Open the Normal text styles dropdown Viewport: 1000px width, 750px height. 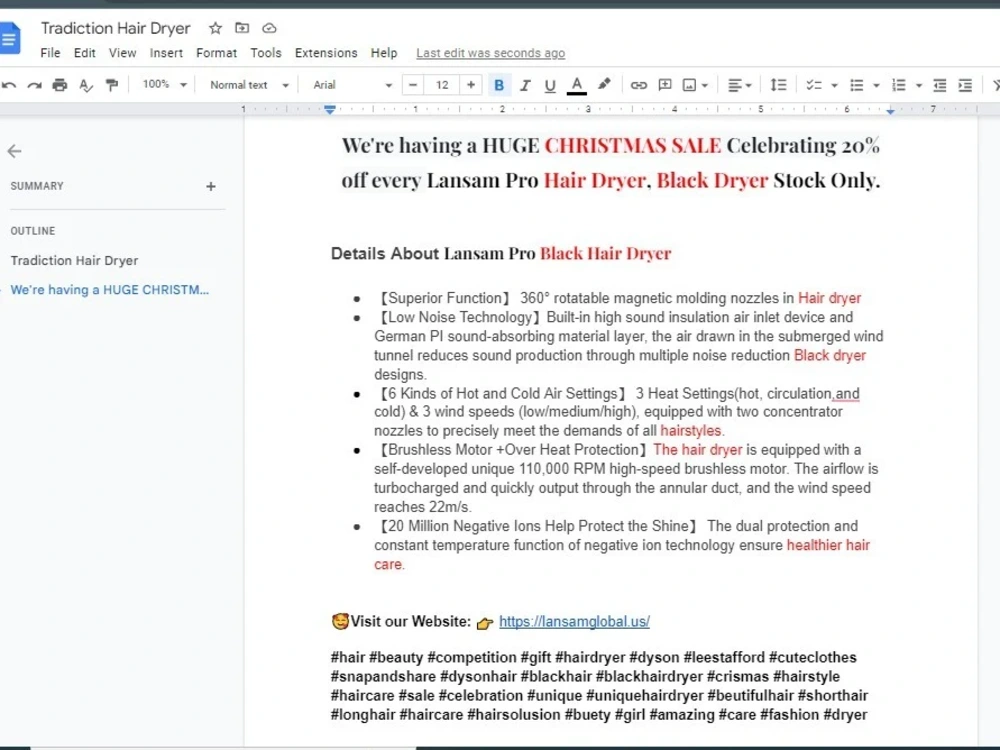[249, 85]
